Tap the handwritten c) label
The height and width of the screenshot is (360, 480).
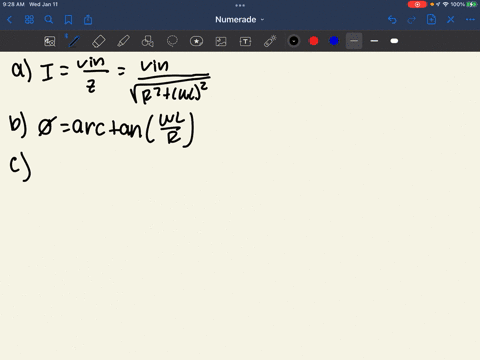click(x=20, y=166)
